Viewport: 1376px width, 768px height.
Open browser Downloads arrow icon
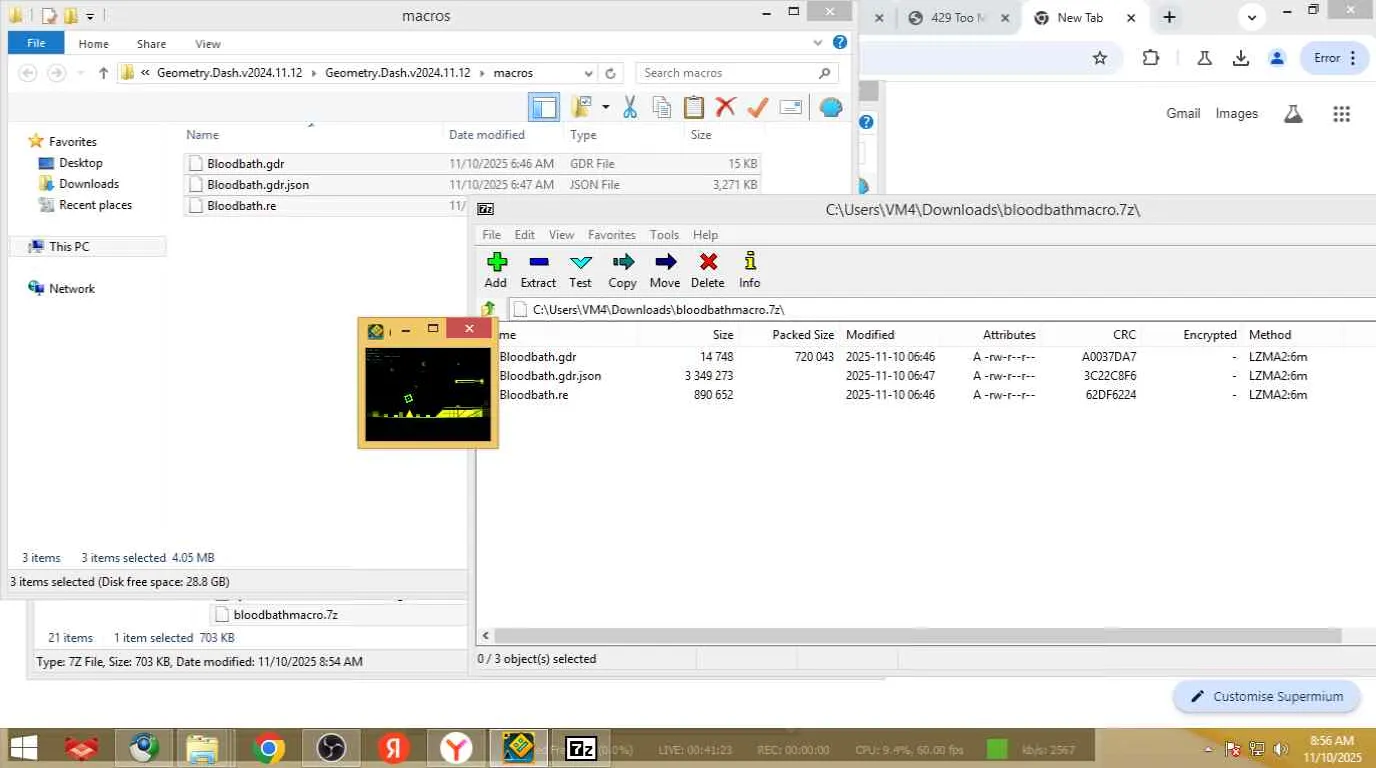click(x=1241, y=58)
